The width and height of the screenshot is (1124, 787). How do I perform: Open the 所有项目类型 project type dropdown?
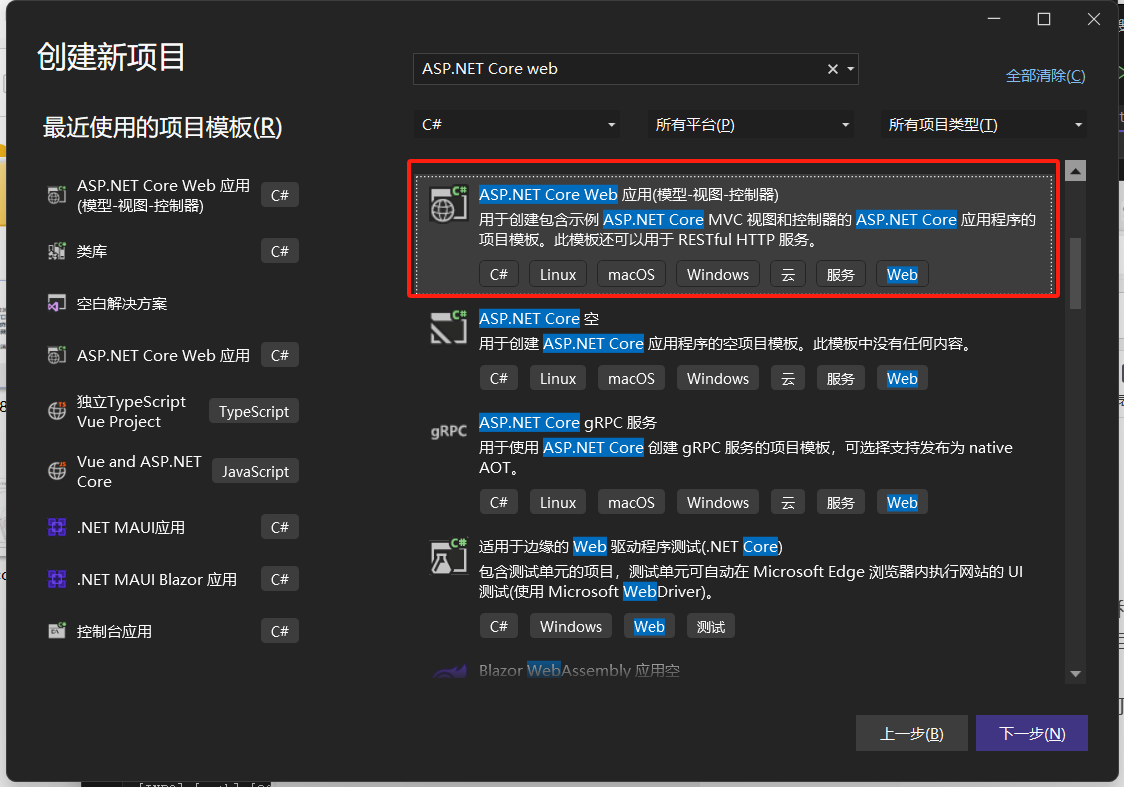pyautogui.click(x=984, y=125)
